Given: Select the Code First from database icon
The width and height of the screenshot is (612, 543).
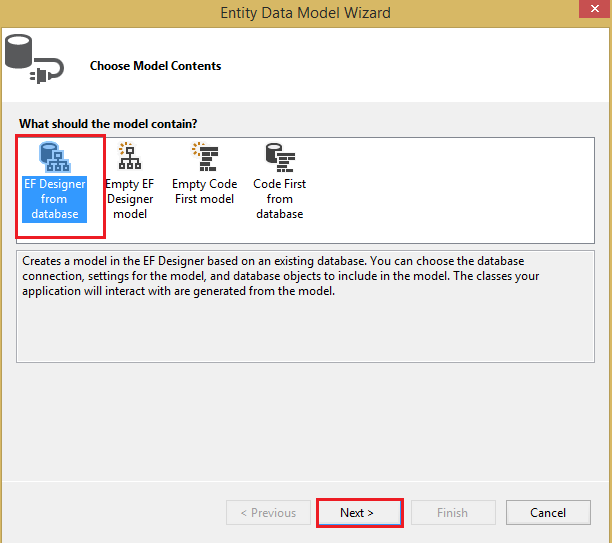Looking at the screenshot, I should [279, 156].
